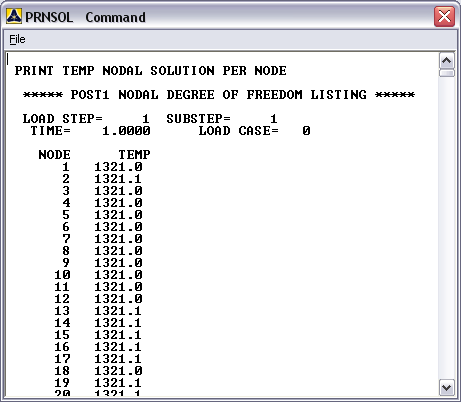Click the row for node 10

click(98, 275)
